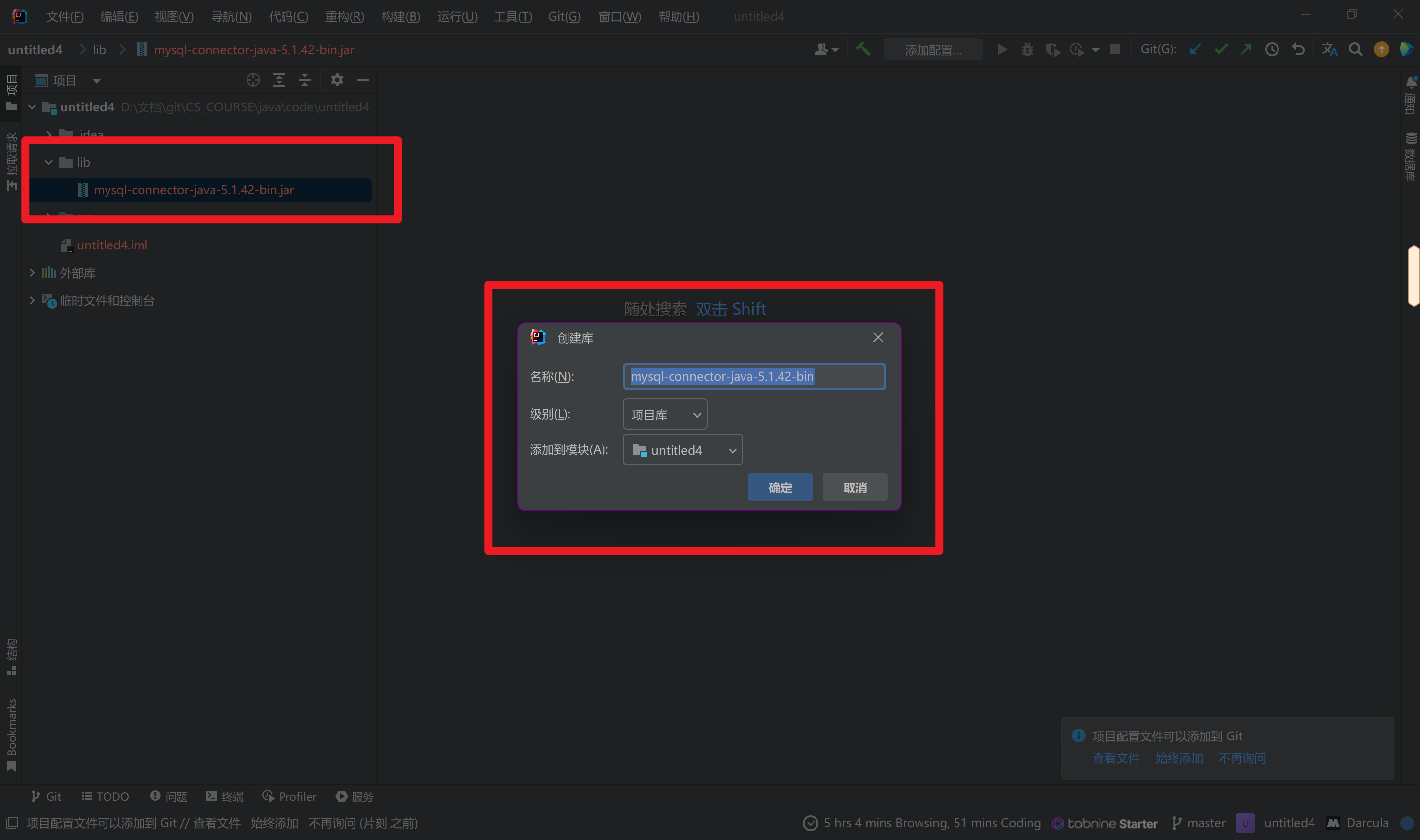Click the select opened file target icon

click(253, 80)
